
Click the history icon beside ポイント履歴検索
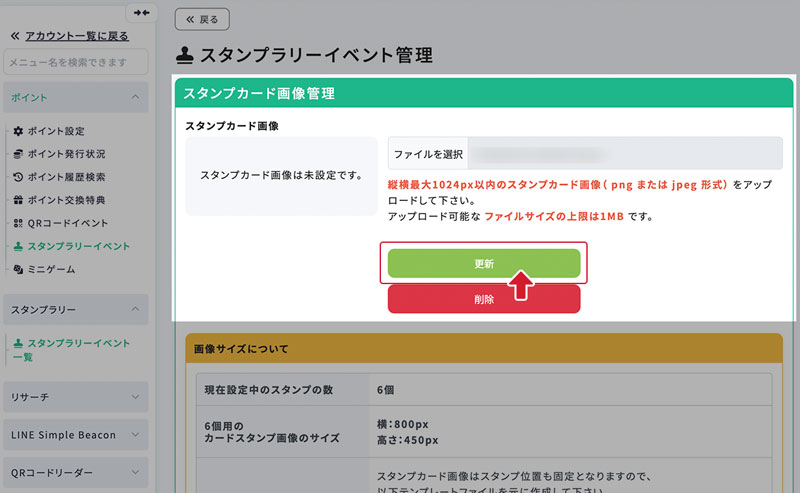(18, 177)
